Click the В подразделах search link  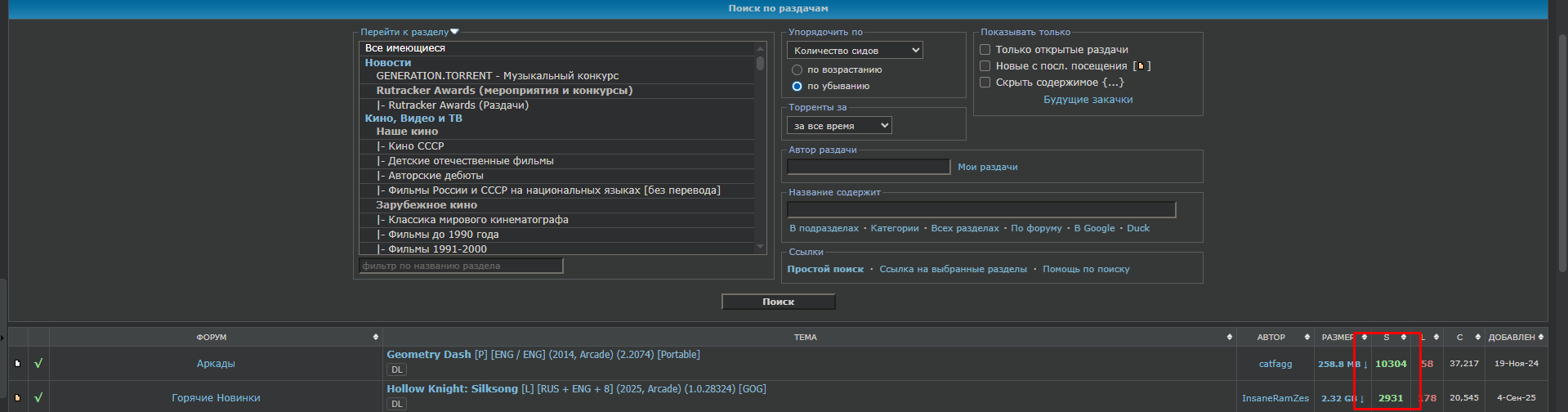[824, 228]
